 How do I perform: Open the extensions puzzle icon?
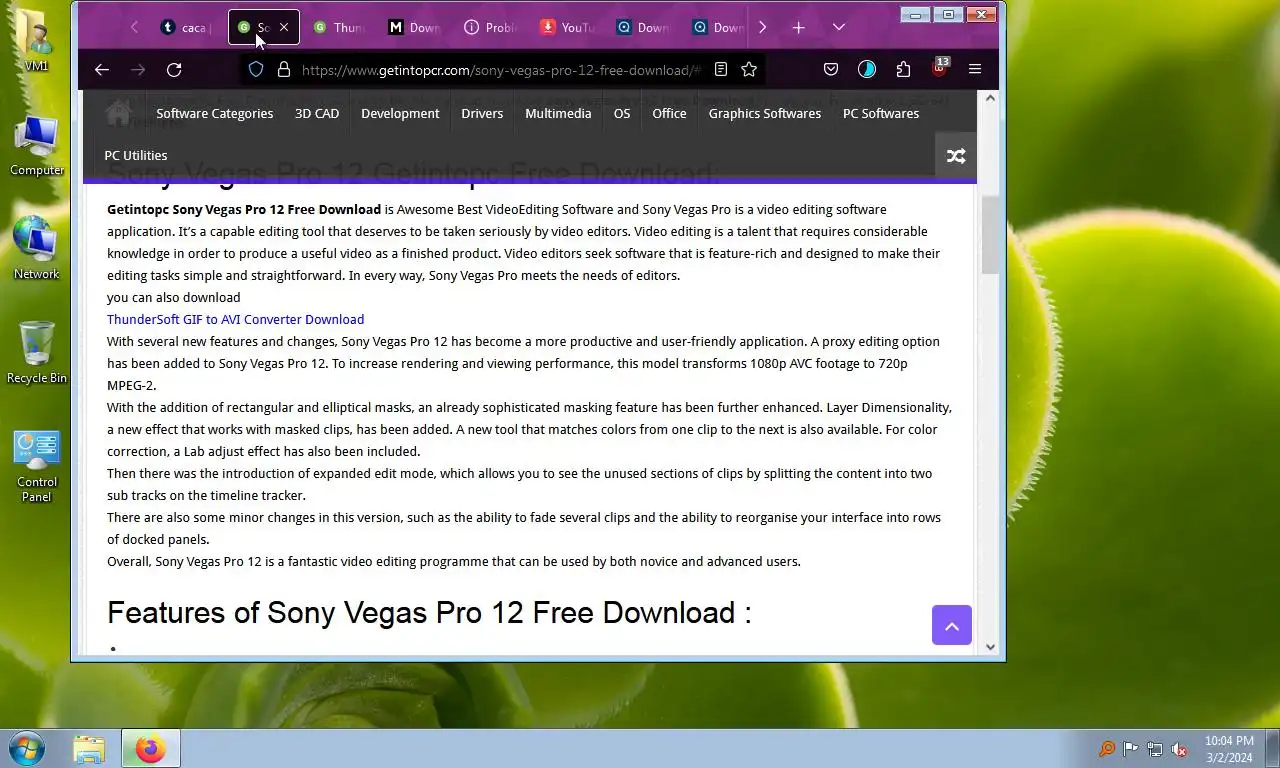903,69
